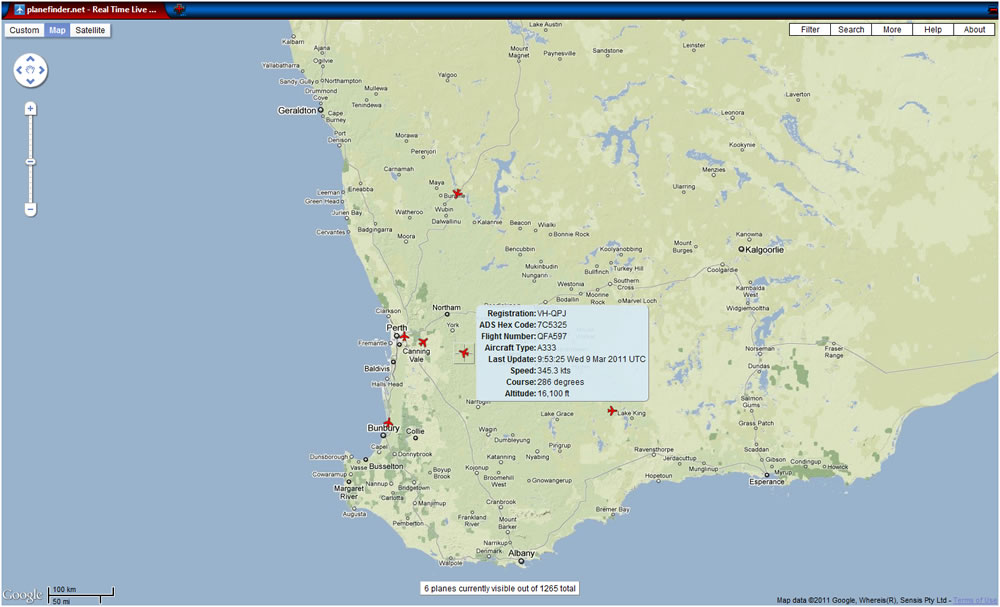Screen dimensions: 1000x607
Task: Open the Help menu
Action: point(932,29)
